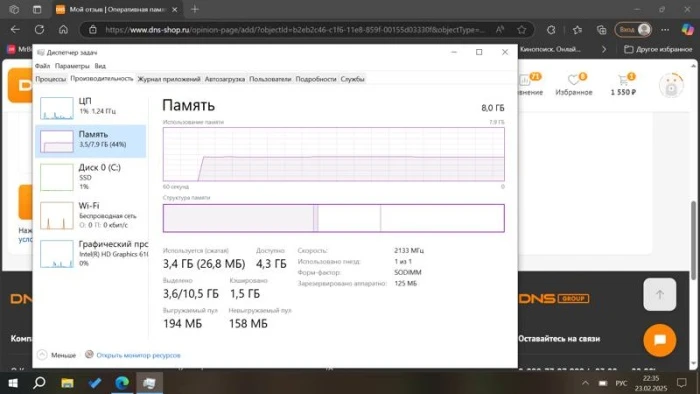Click the memory usage graph
This screenshot has height=394, width=700.
tap(333, 154)
